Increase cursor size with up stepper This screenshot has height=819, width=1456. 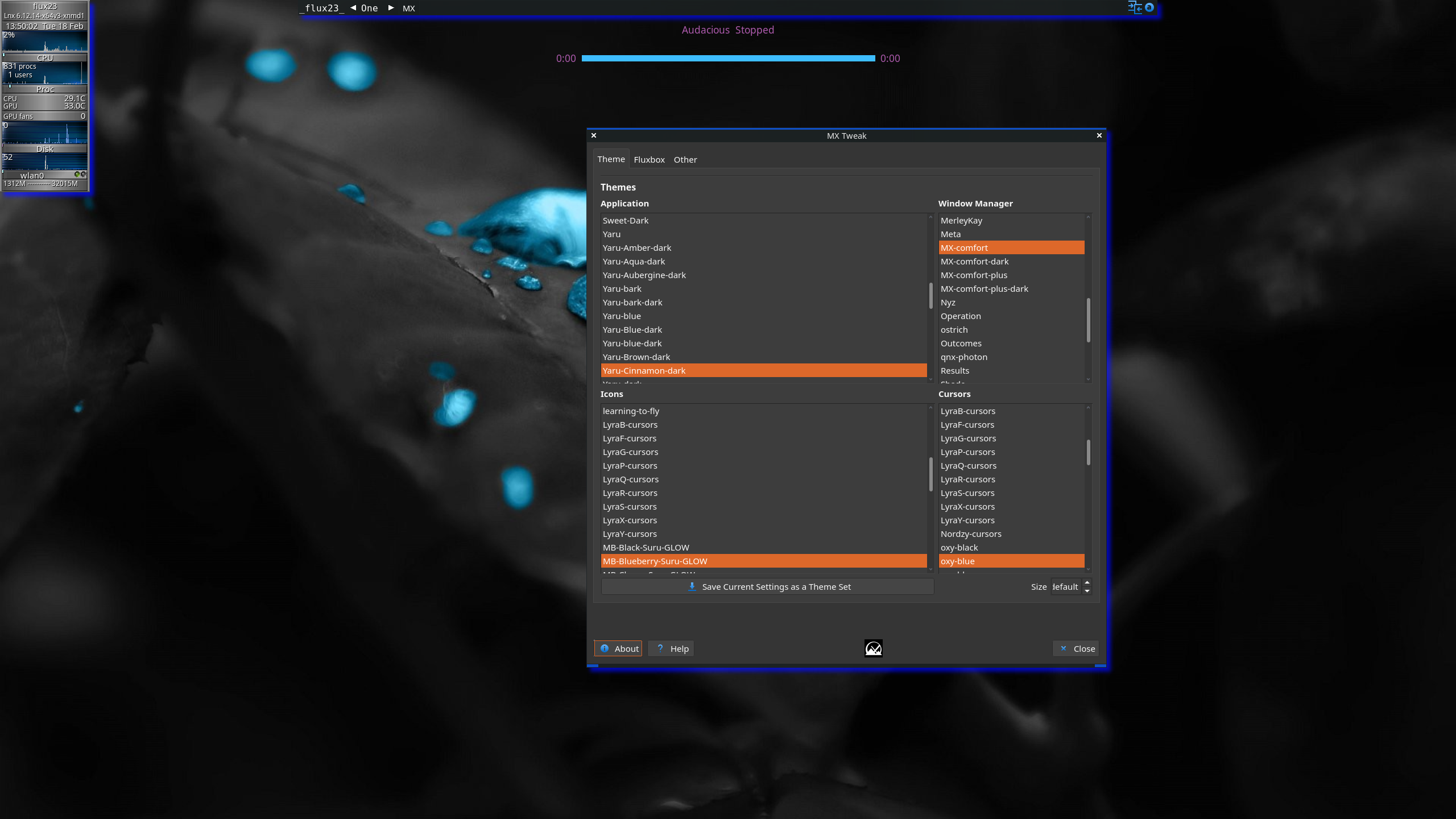tap(1087, 582)
